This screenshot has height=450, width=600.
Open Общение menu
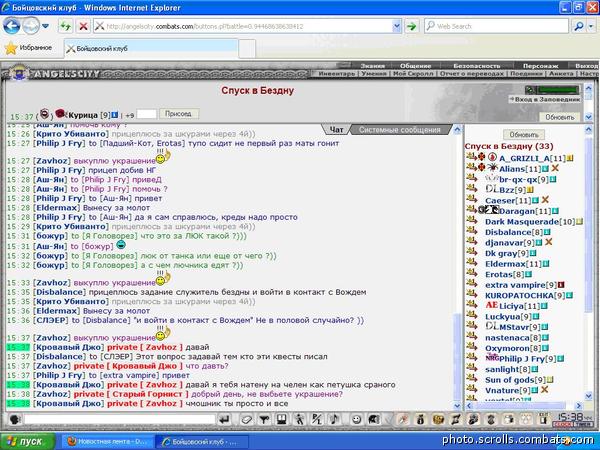click(x=415, y=66)
